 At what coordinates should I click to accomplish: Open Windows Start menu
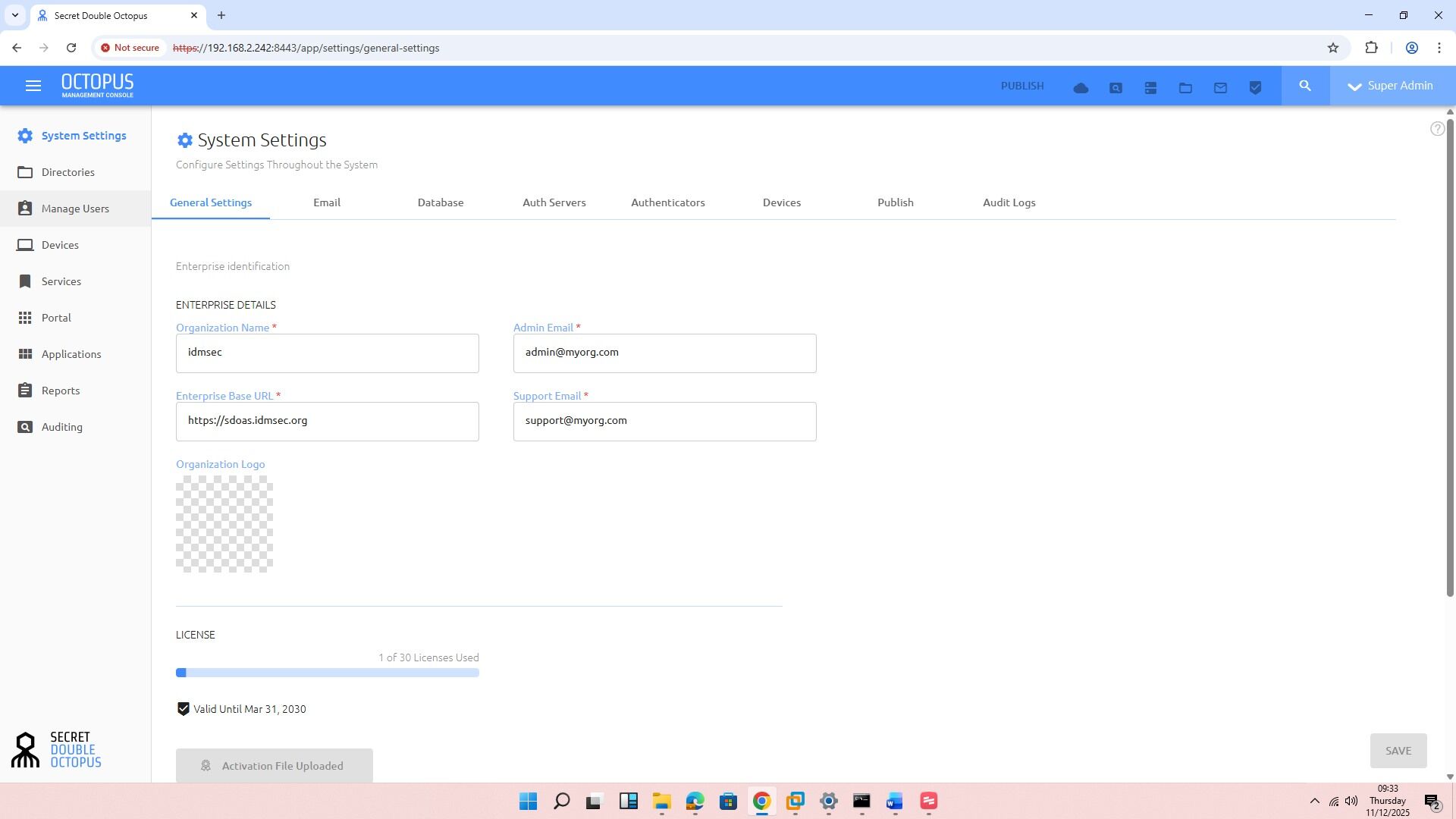tap(528, 801)
